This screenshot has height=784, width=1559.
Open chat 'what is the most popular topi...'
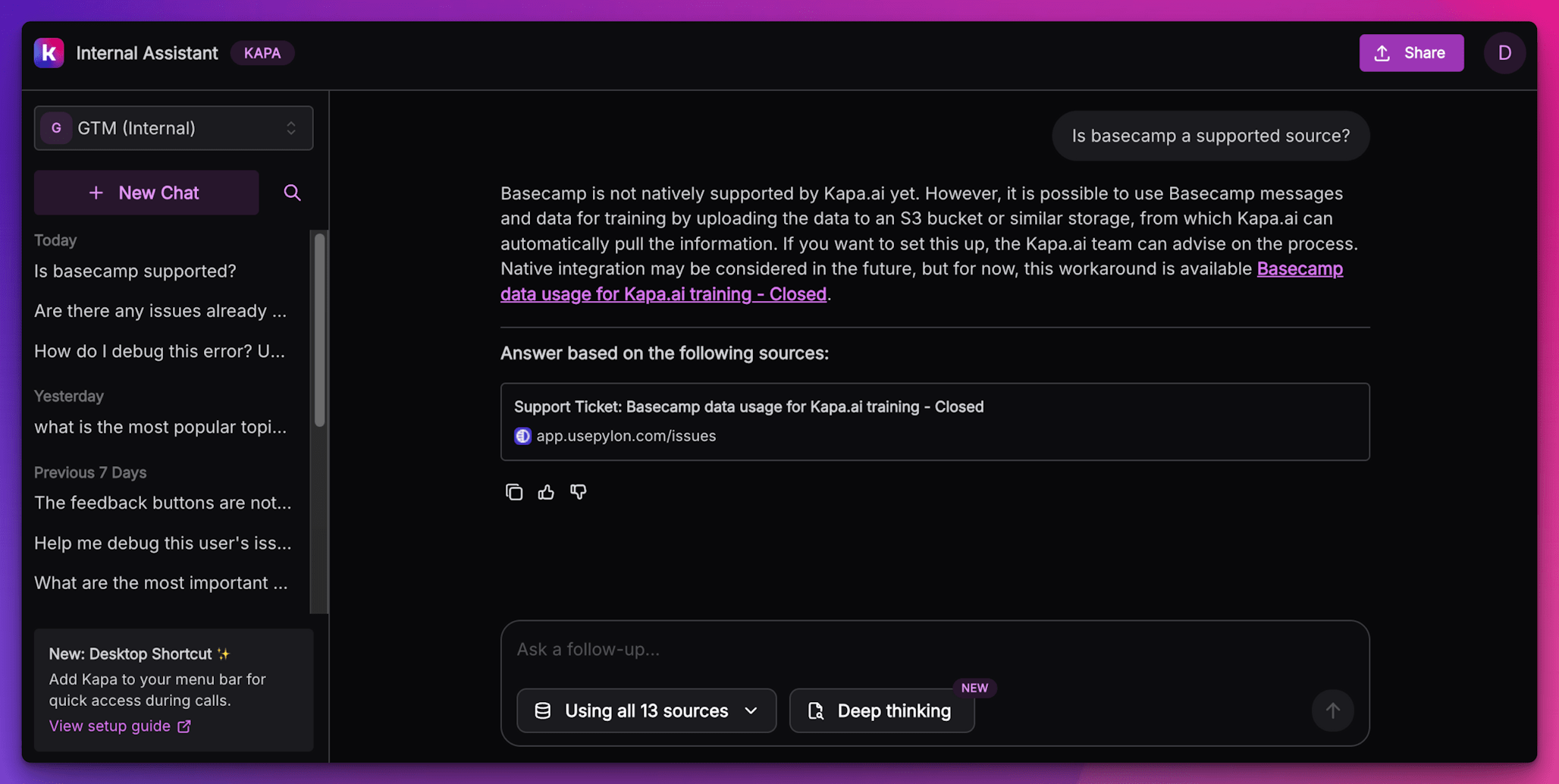click(x=161, y=427)
